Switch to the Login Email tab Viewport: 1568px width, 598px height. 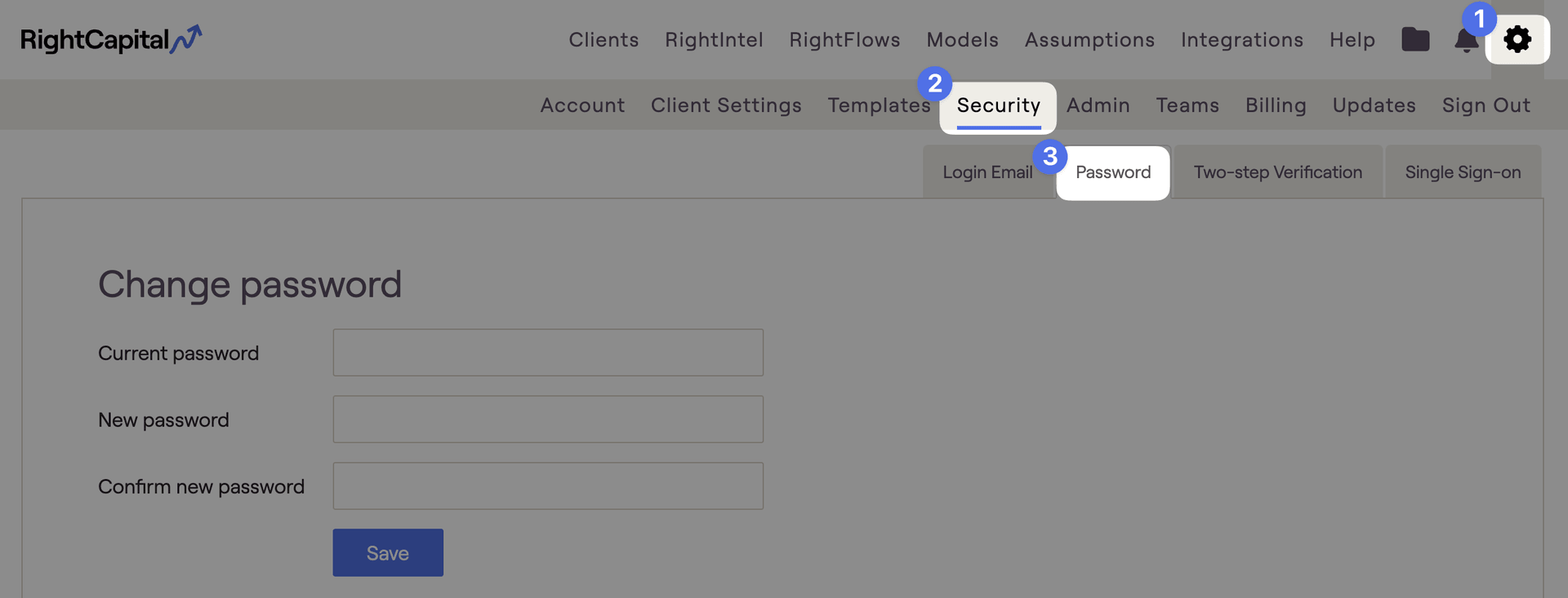pos(987,172)
